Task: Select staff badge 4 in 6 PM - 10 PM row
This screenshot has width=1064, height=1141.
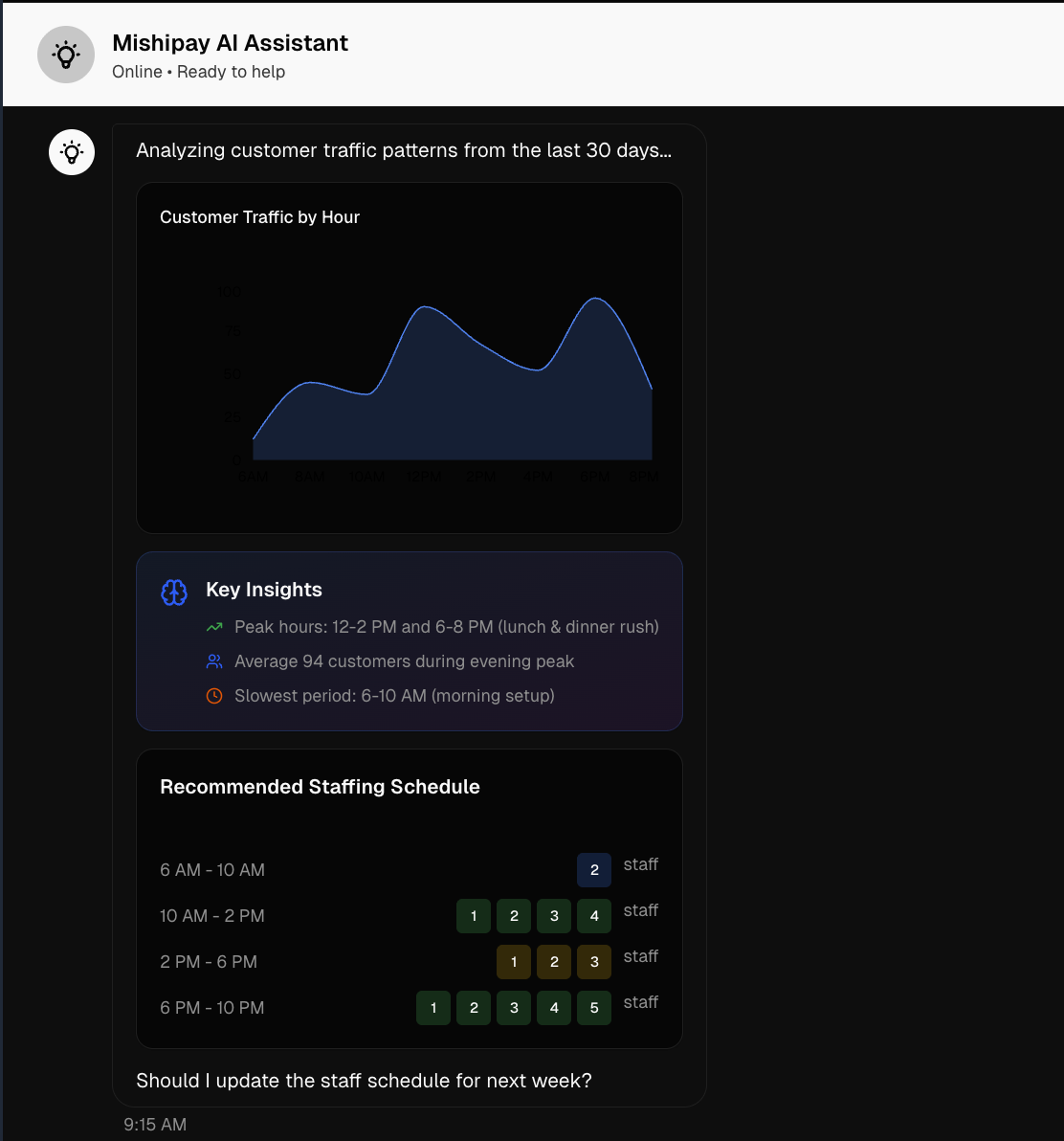Action: 554,1008
